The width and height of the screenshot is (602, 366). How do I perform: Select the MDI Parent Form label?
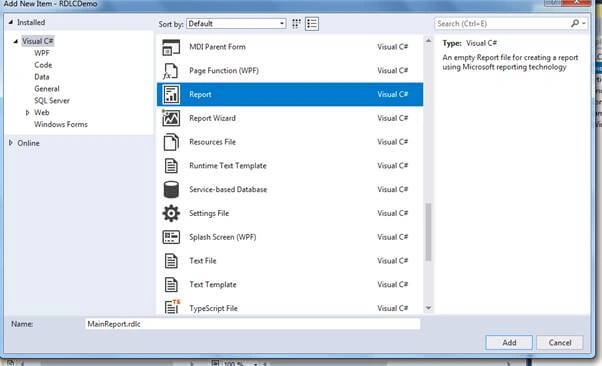pos(217,47)
